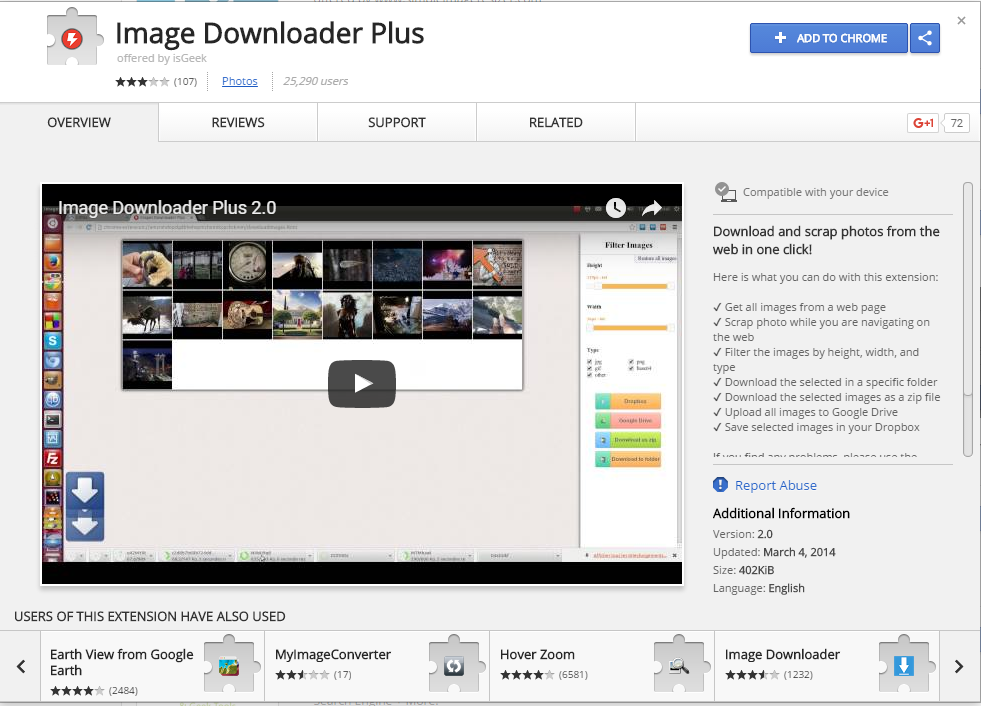The height and width of the screenshot is (706, 981).
Task: Click the video title Image Downloader Plus 2.0
Action: tap(167, 208)
